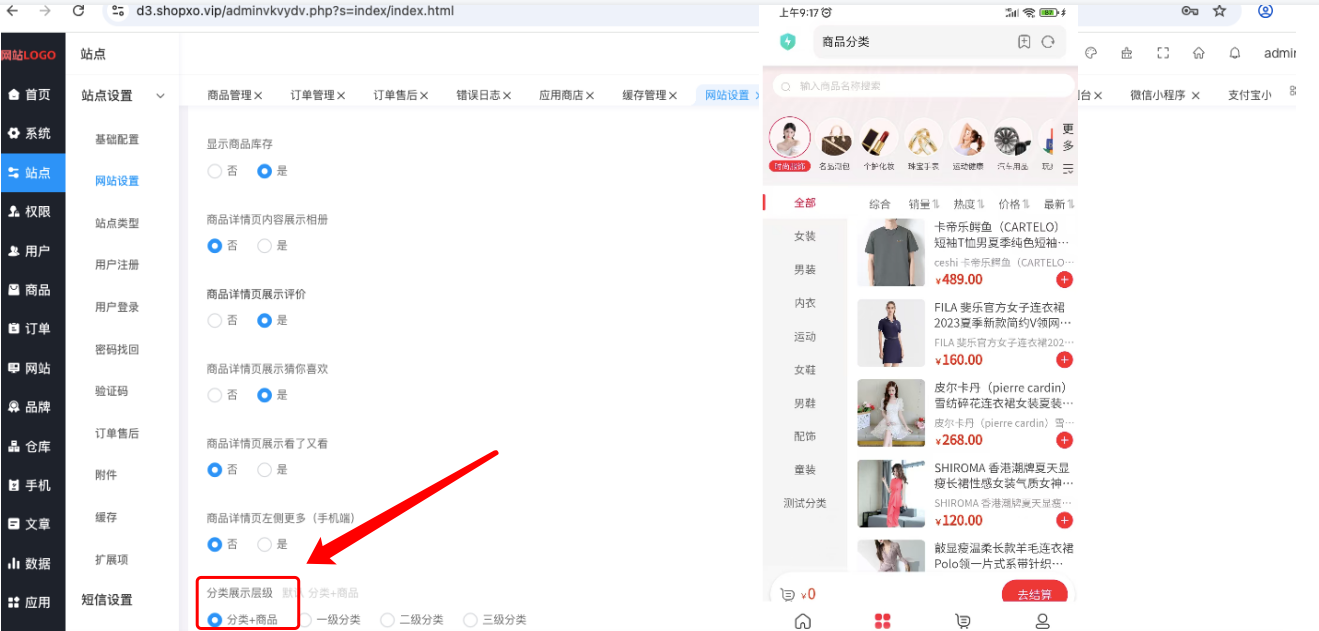The width and height of the screenshot is (1319, 631).
Task: Click the home icon in the admin header
Action: (1198, 54)
